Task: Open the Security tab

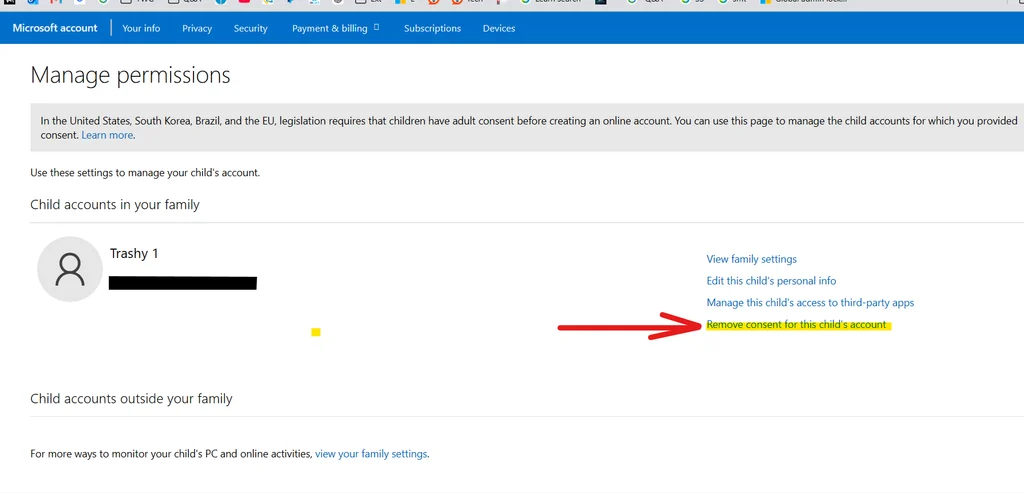Action: click(x=251, y=28)
